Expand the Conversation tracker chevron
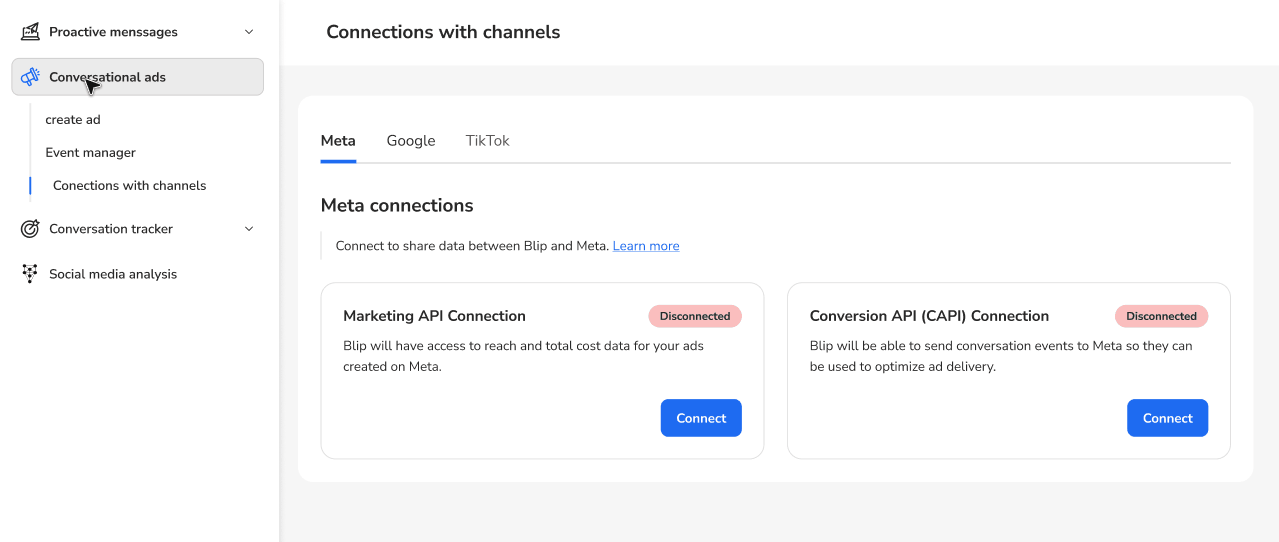 coord(249,229)
